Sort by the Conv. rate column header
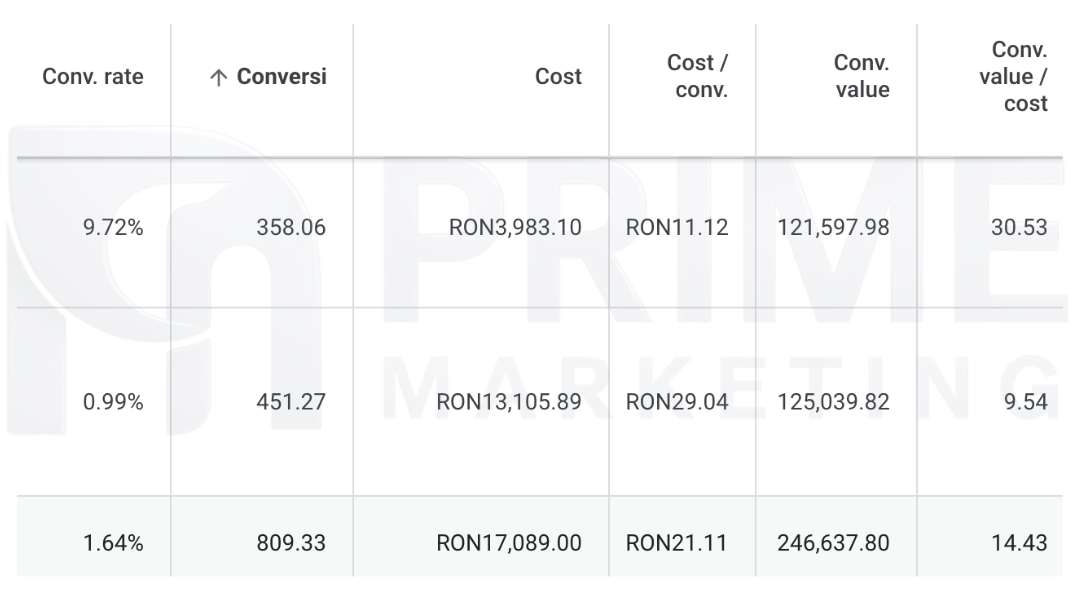Screen dimensions: 1080x600 point(93,77)
